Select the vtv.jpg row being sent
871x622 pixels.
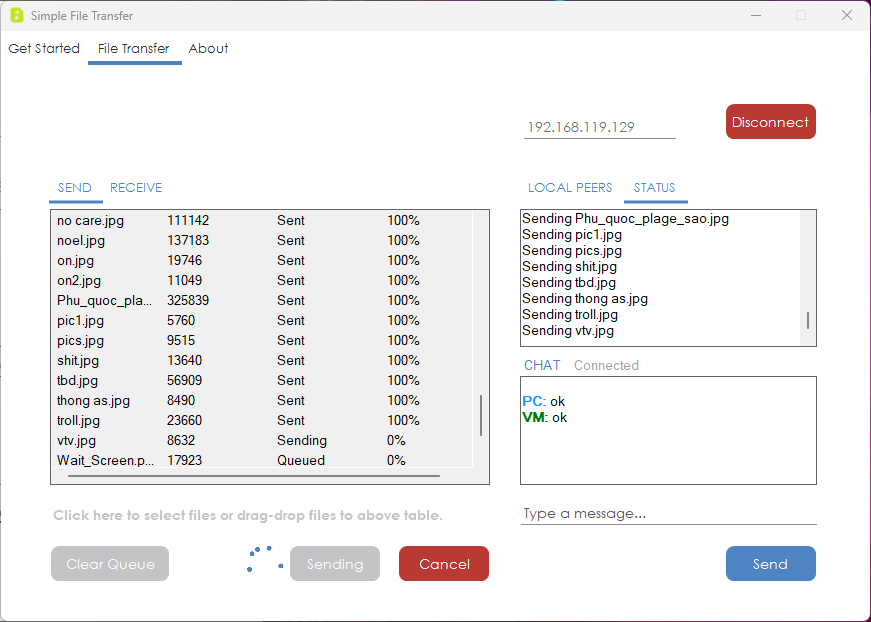click(x=262, y=440)
